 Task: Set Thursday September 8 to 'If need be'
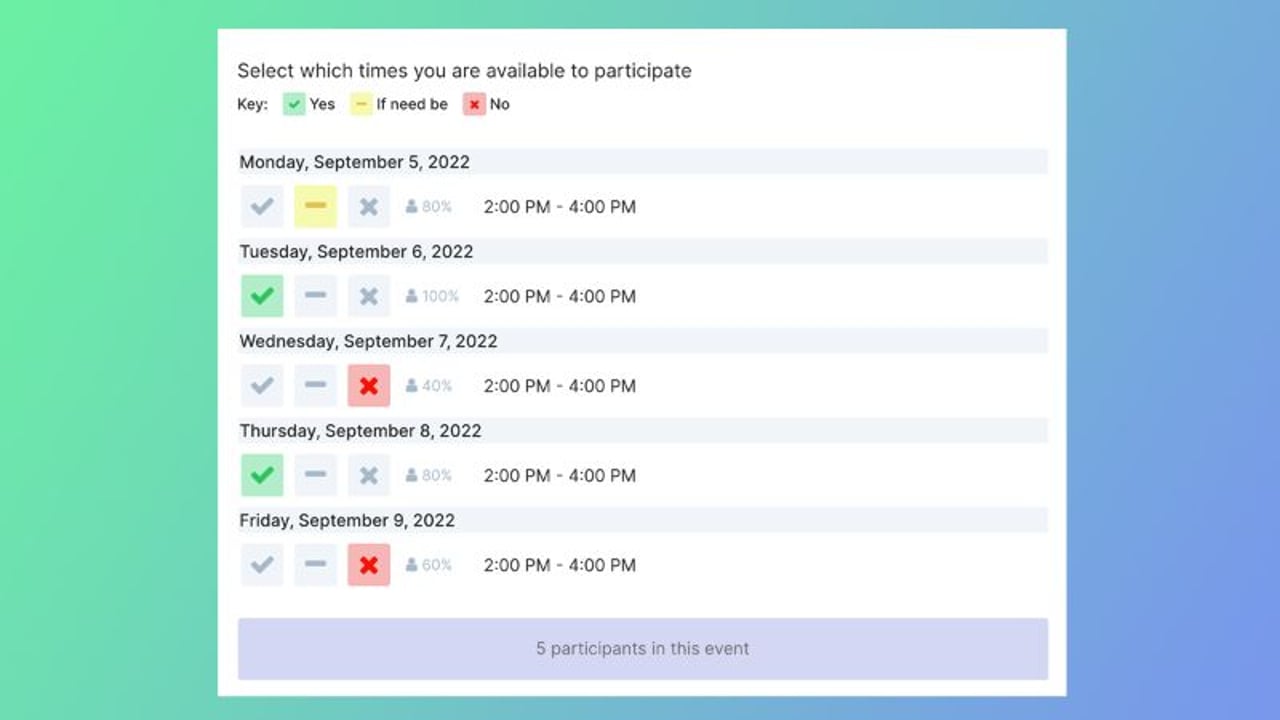315,475
